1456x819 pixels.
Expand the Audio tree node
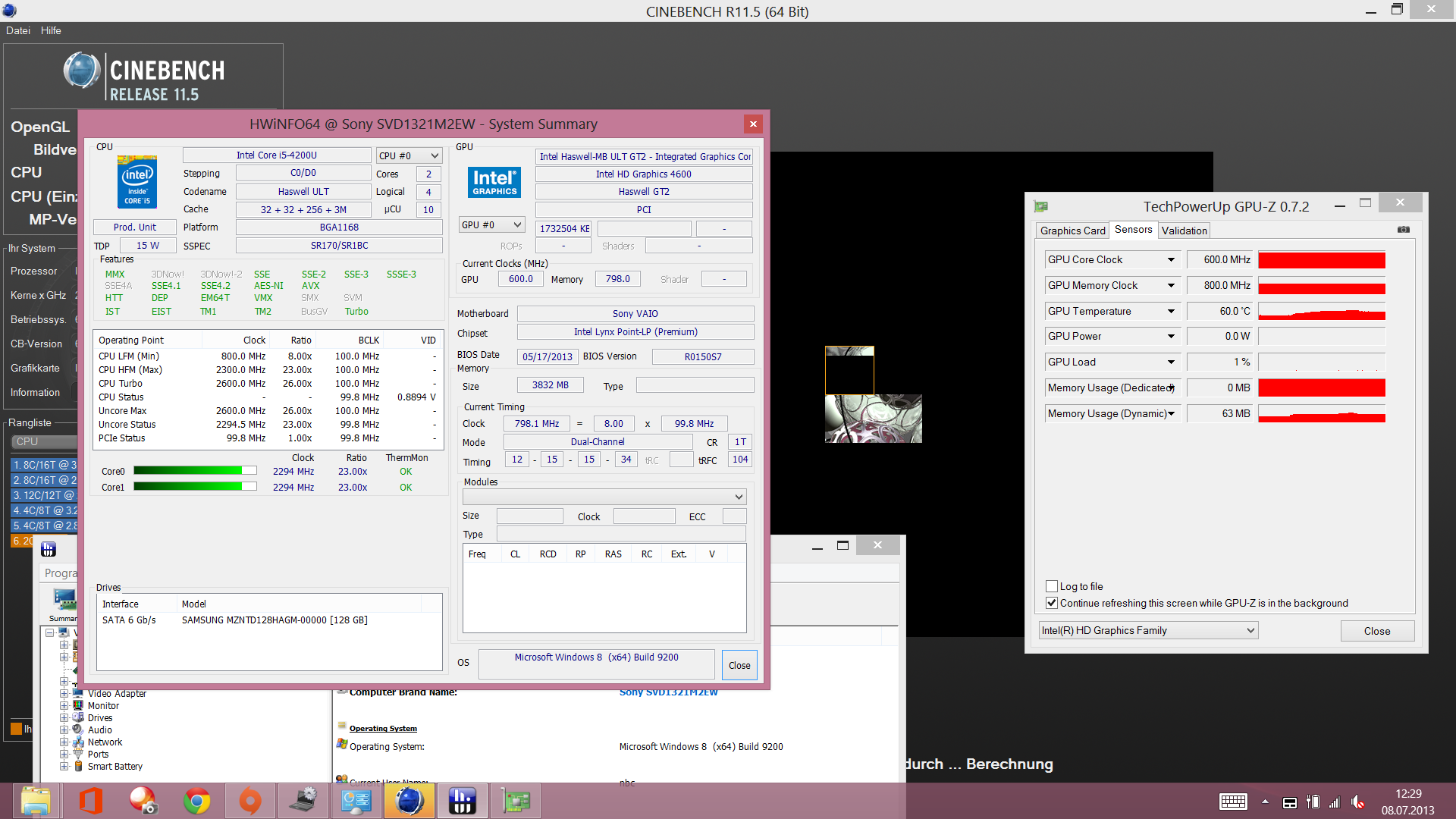coord(64,730)
